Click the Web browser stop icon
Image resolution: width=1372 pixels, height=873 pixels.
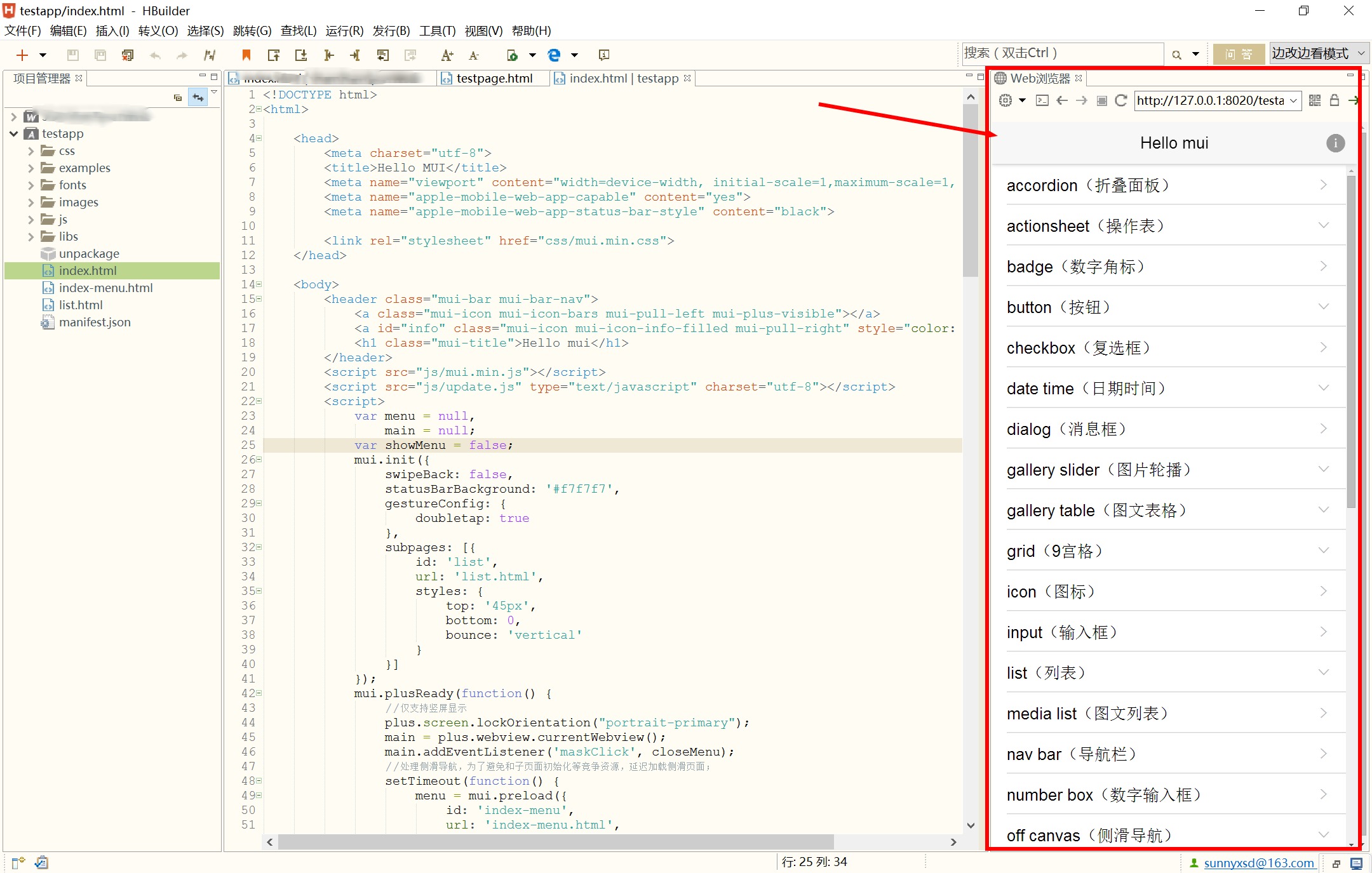tap(1102, 100)
